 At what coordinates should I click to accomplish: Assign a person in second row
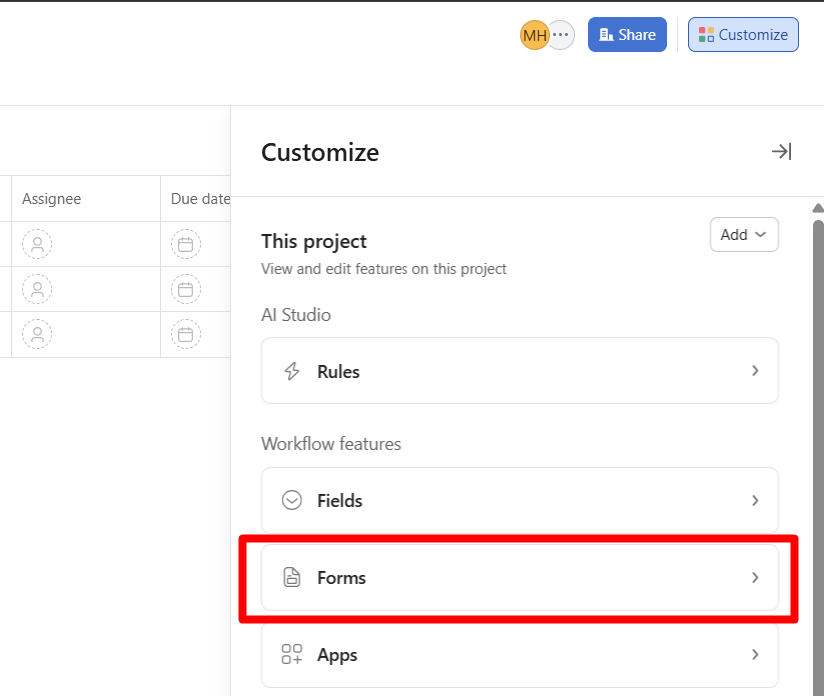pos(37,289)
